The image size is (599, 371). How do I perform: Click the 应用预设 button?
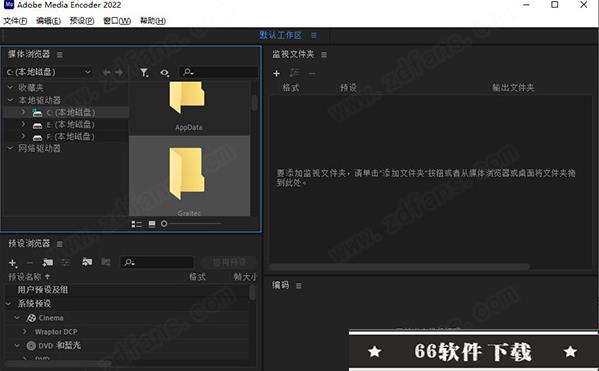click(x=229, y=262)
